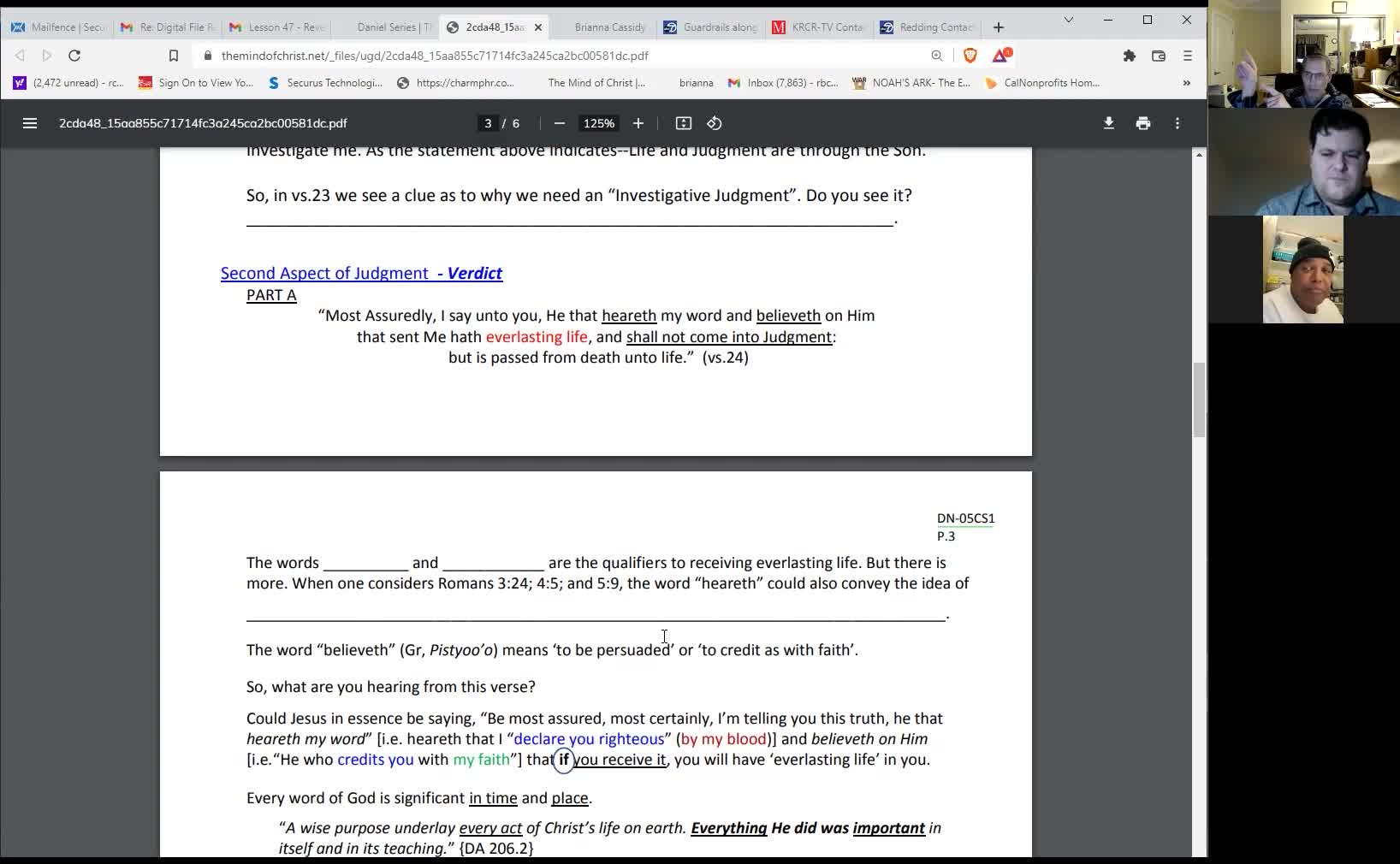
Task: Switch to Mailfence tab
Action: point(57,27)
